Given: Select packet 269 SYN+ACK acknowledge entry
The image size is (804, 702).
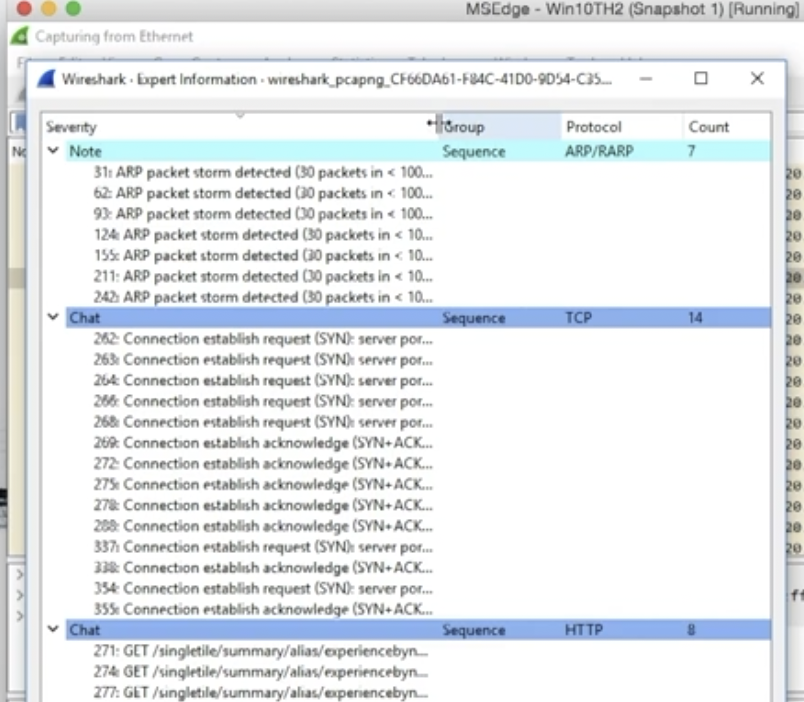Looking at the screenshot, I should point(263,443).
